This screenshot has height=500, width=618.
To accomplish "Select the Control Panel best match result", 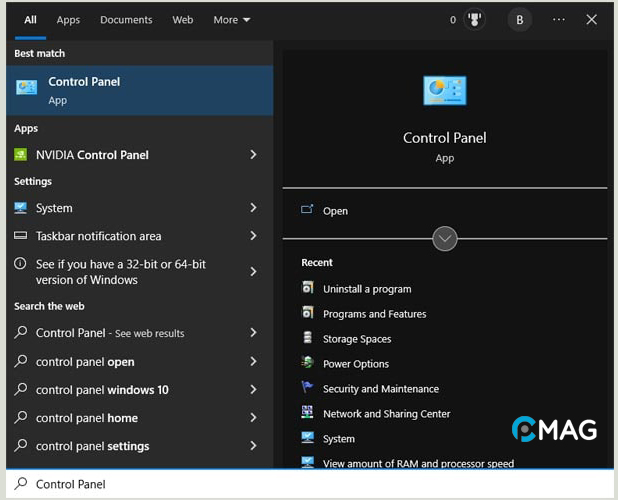I will tap(138, 90).
